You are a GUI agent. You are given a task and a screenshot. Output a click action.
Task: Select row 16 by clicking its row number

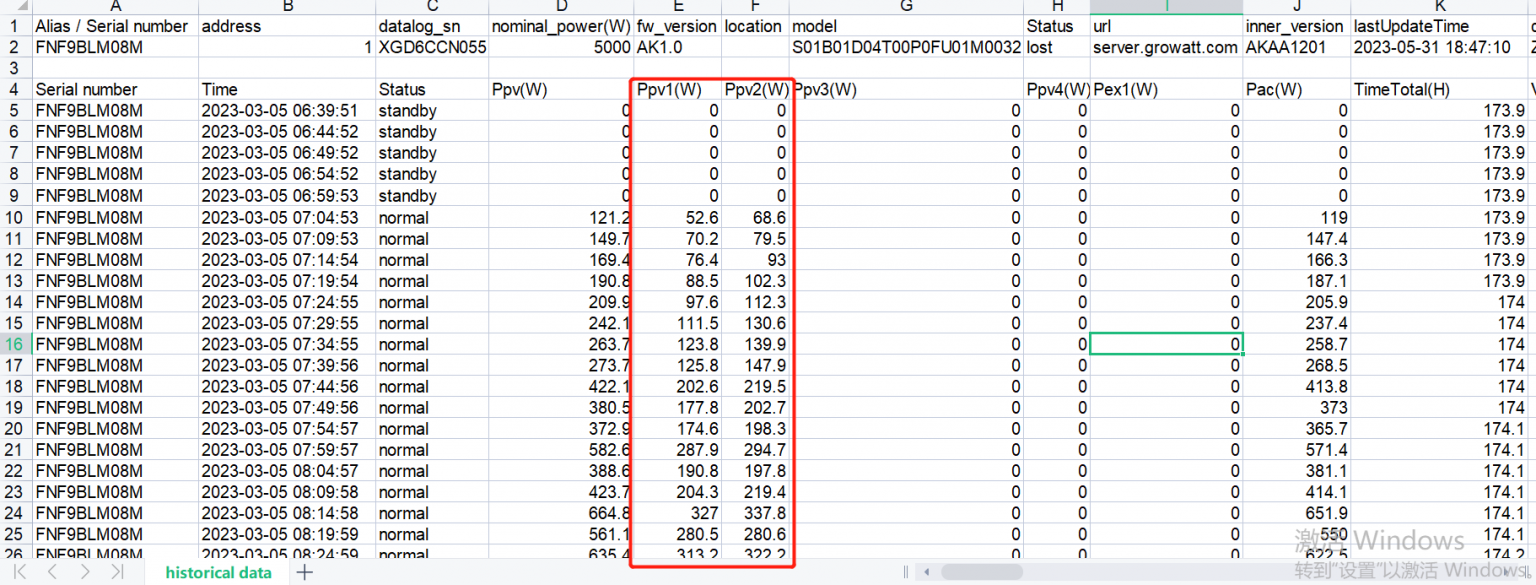click(16, 343)
